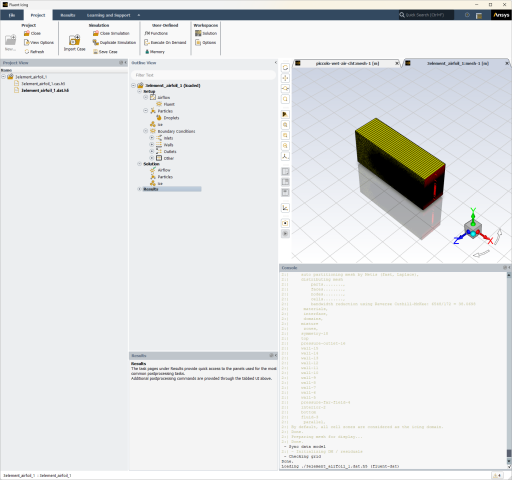Click the Filter Text input field
The height and width of the screenshot is (480, 512).
point(203,75)
